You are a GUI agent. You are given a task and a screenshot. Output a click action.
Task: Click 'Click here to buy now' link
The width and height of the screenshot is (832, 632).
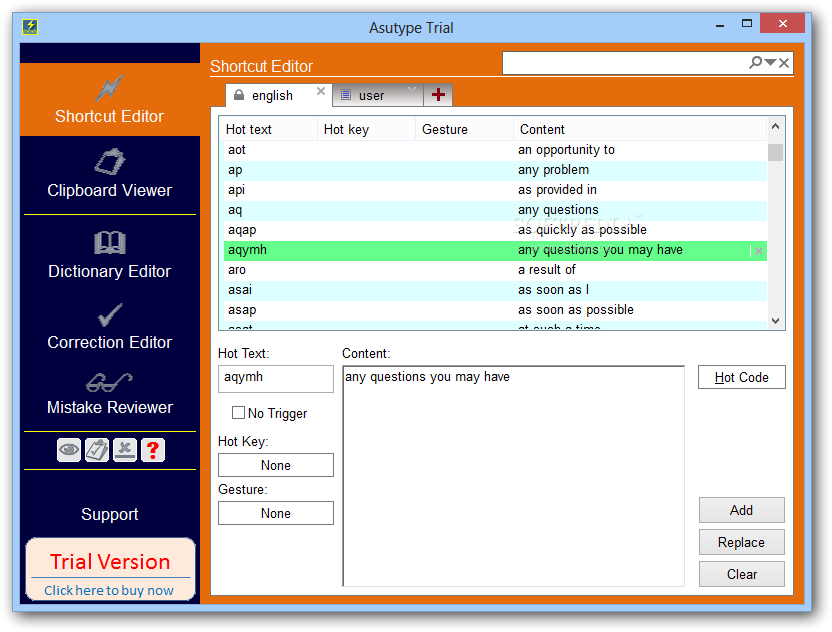point(109,591)
